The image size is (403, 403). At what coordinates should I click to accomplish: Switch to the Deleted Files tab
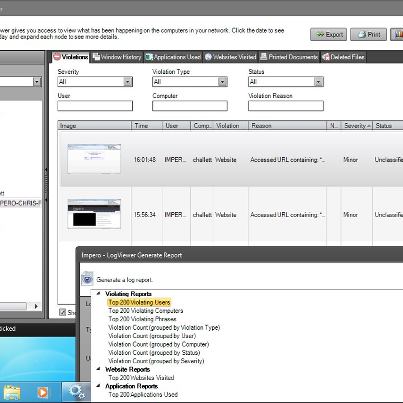343,57
